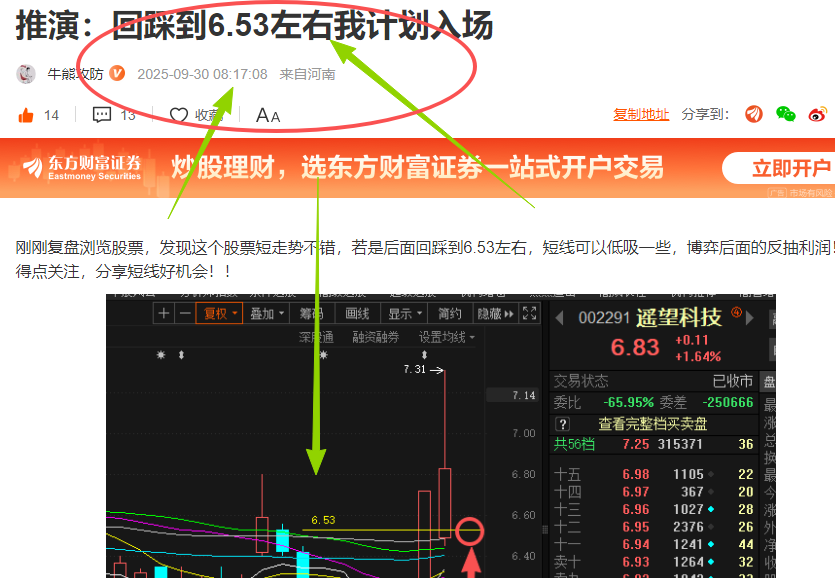The height and width of the screenshot is (578, 835).
Task: Open the embedded stock chart image
Action: (441, 436)
